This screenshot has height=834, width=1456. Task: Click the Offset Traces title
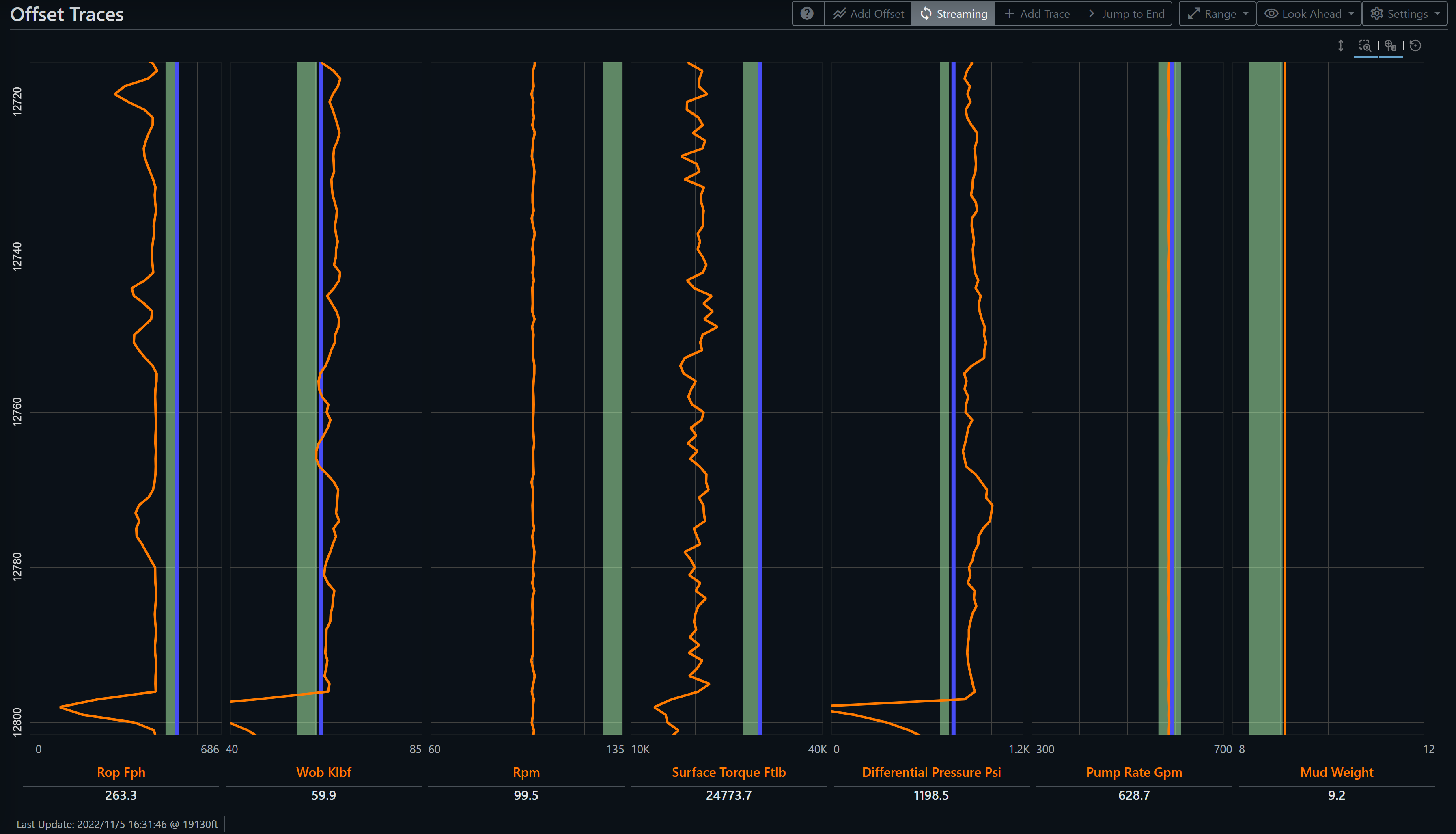point(67,14)
